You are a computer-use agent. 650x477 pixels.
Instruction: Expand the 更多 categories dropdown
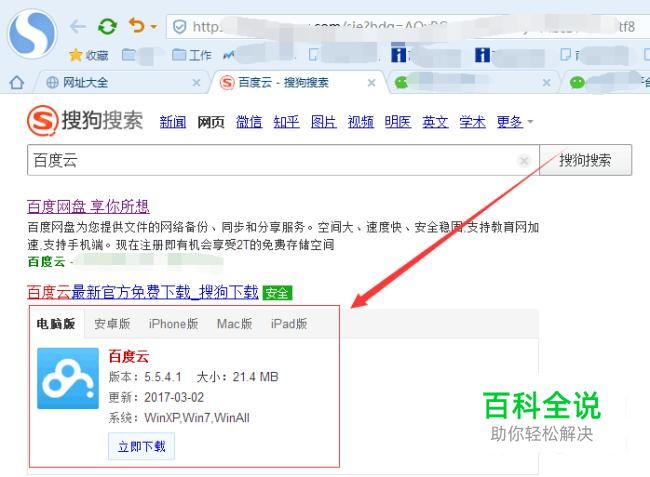(x=514, y=122)
